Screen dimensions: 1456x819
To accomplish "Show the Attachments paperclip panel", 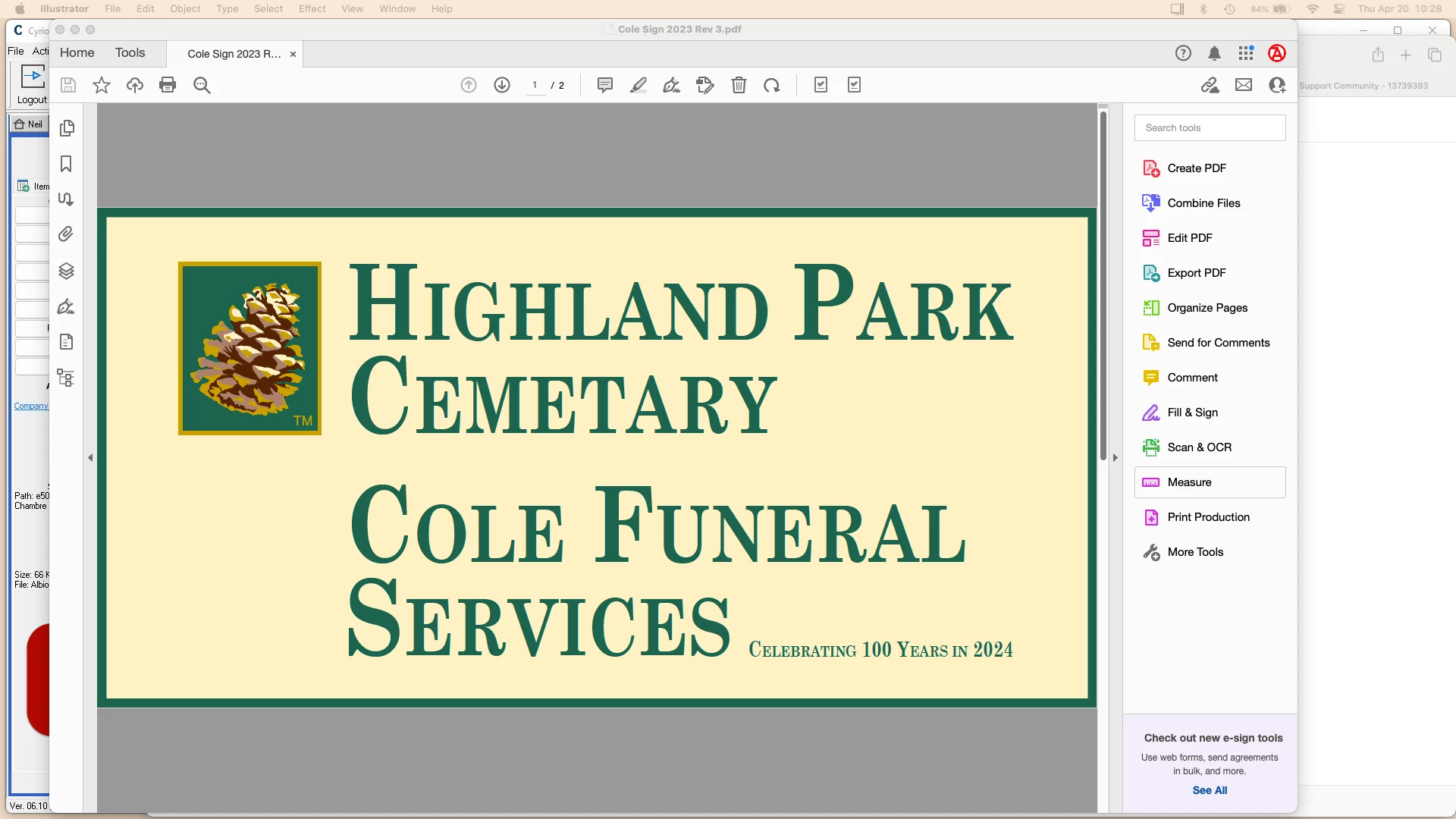I will (67, 234).
